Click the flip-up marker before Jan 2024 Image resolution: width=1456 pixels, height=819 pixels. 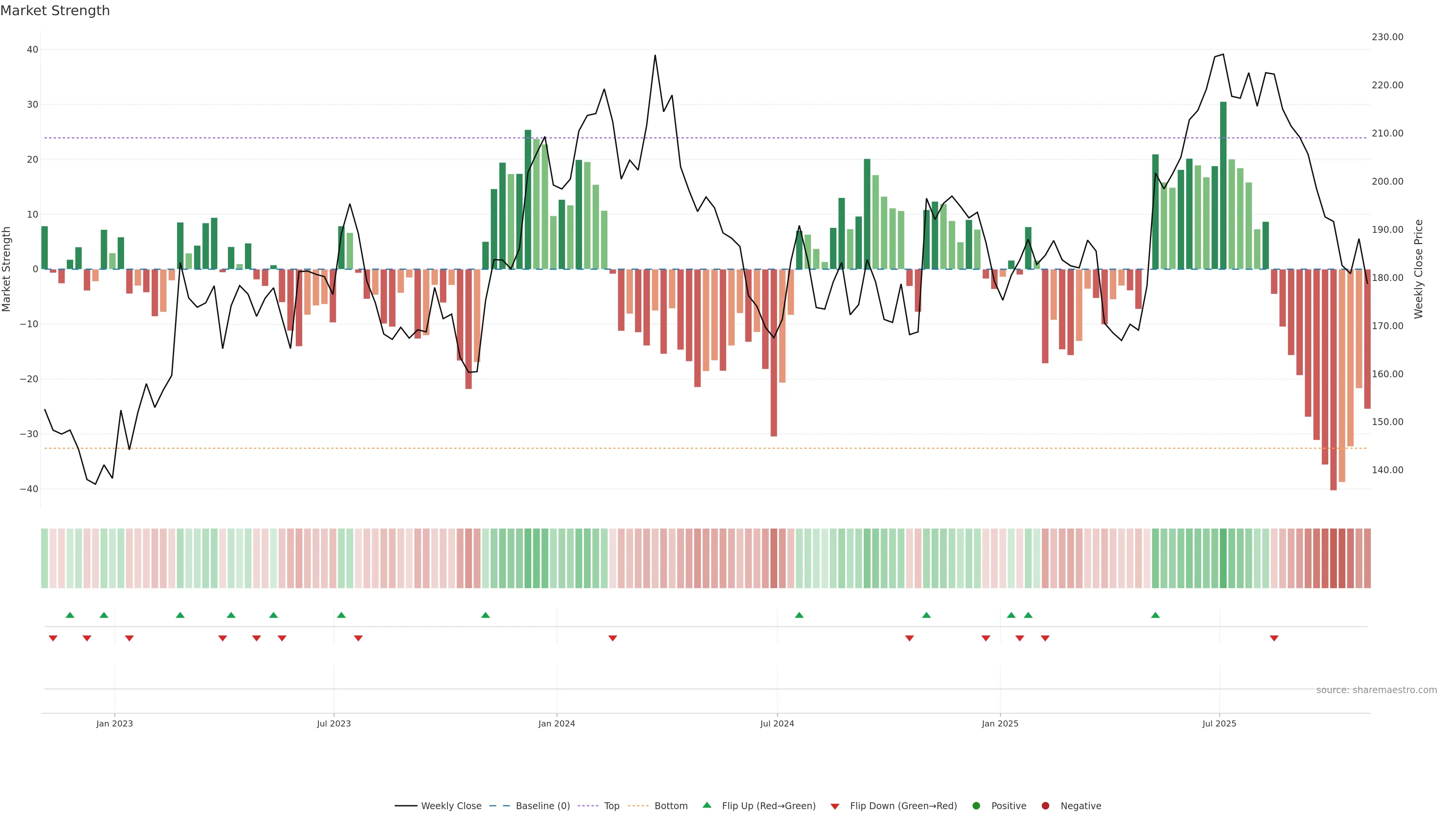point(485,615)
